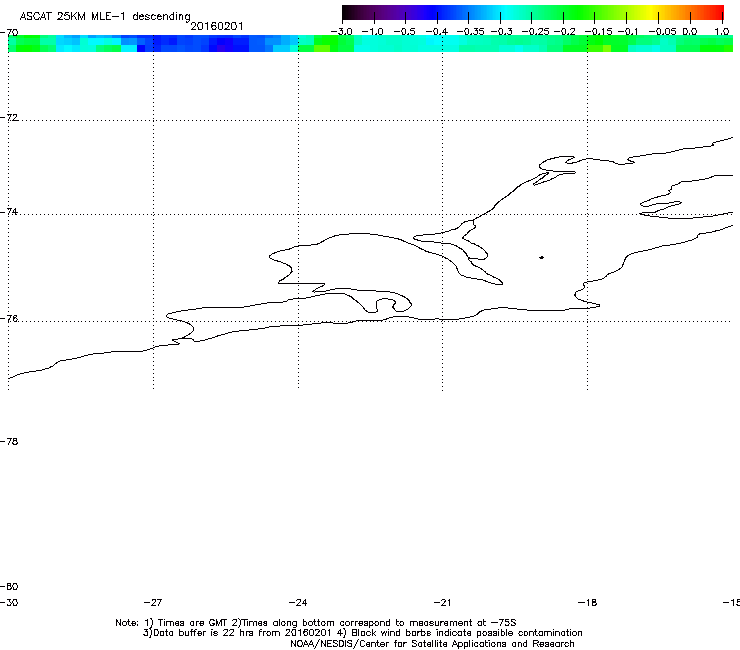Click the latitude axis label -80
This screenshot has width=740, height=650.
9,586
